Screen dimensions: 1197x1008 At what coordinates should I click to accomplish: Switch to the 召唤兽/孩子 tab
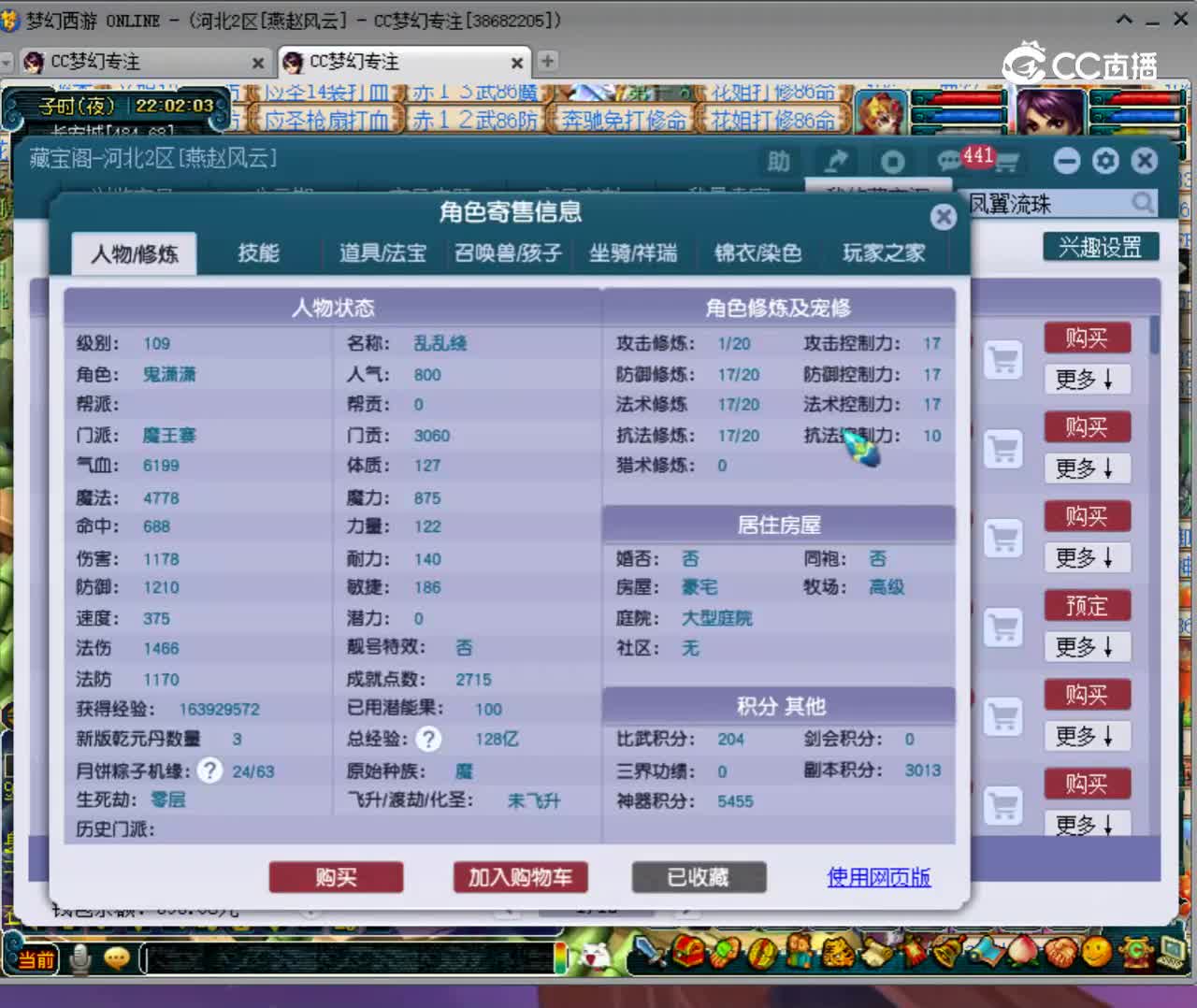(x=508, y=253)
